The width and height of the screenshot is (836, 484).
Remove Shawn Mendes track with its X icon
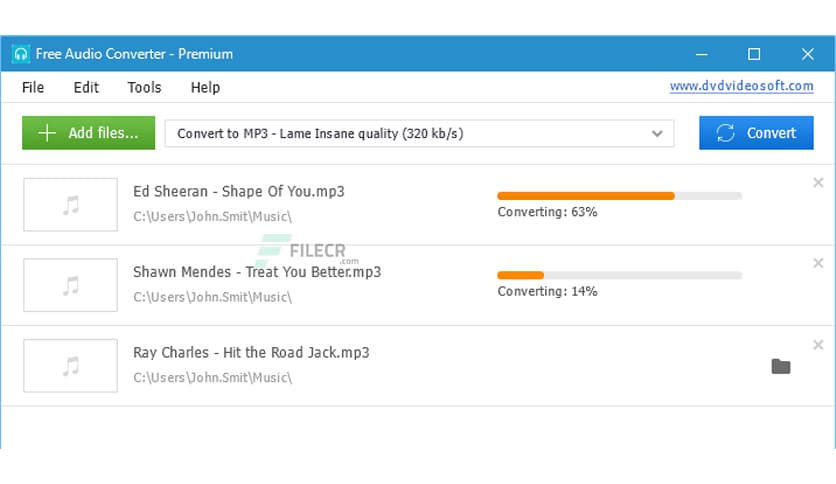pyautogui.click(x=818, y=263)
